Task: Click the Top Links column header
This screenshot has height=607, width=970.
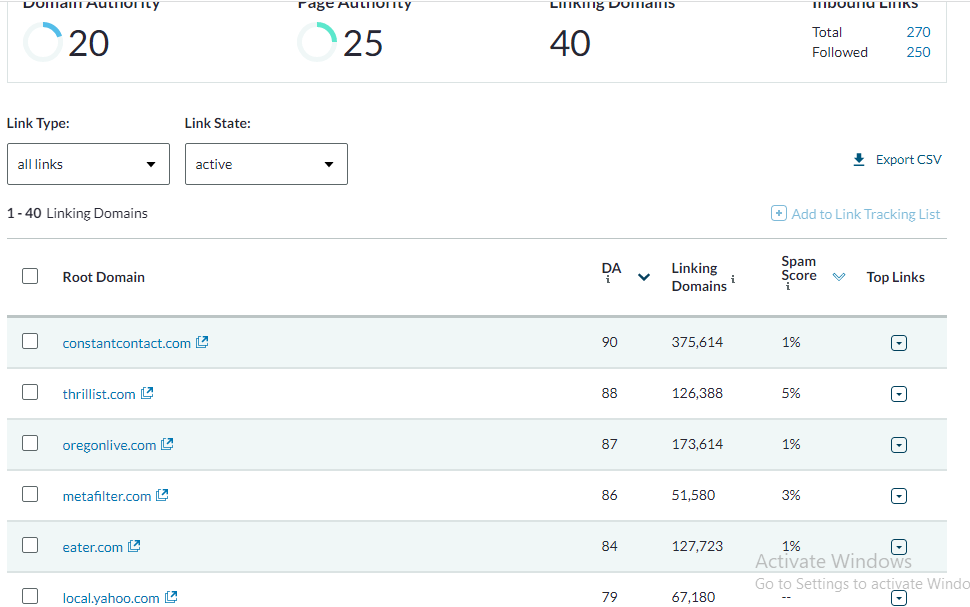Action: click(895, 277)
